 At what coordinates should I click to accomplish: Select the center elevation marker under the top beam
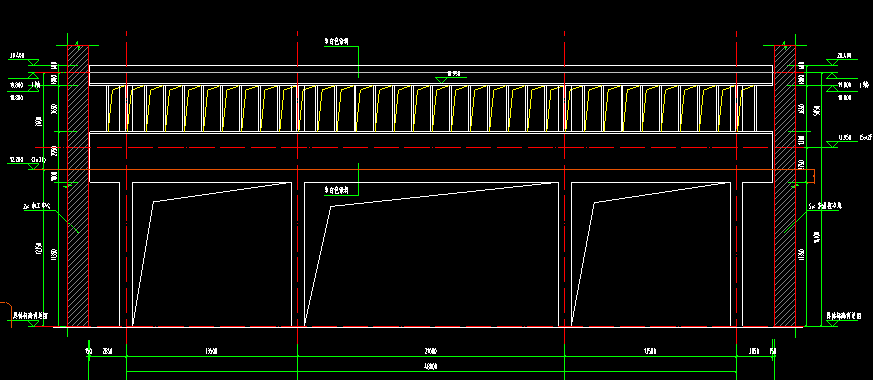442,80
